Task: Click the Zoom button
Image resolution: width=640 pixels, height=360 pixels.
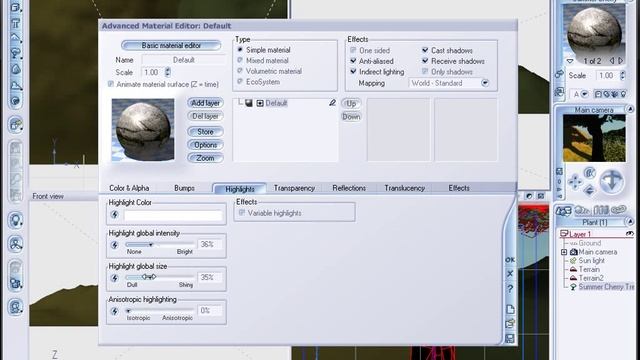Action: [205, 158]
